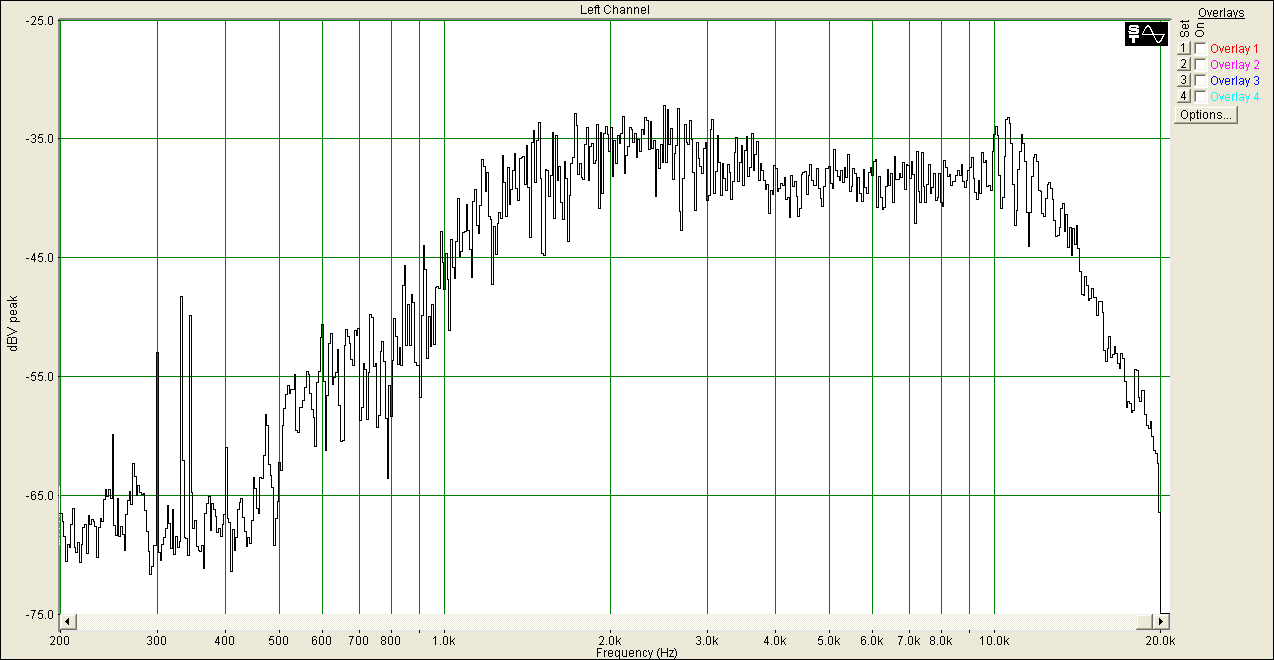The image size is (1274, 660).
Task: Click the horizontal scrollbar left arrow
Action: [68, 621]
